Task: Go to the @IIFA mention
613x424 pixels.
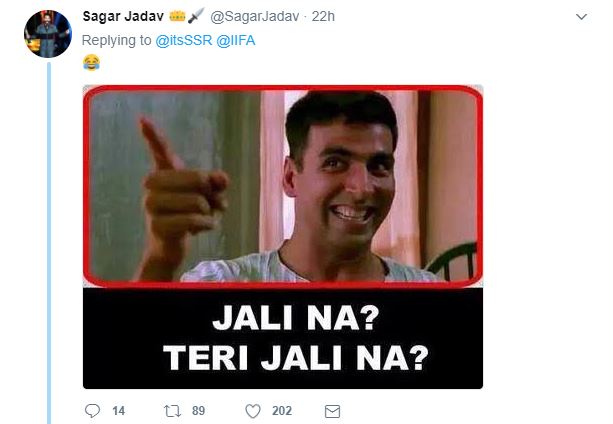Action: coord(236,40)
